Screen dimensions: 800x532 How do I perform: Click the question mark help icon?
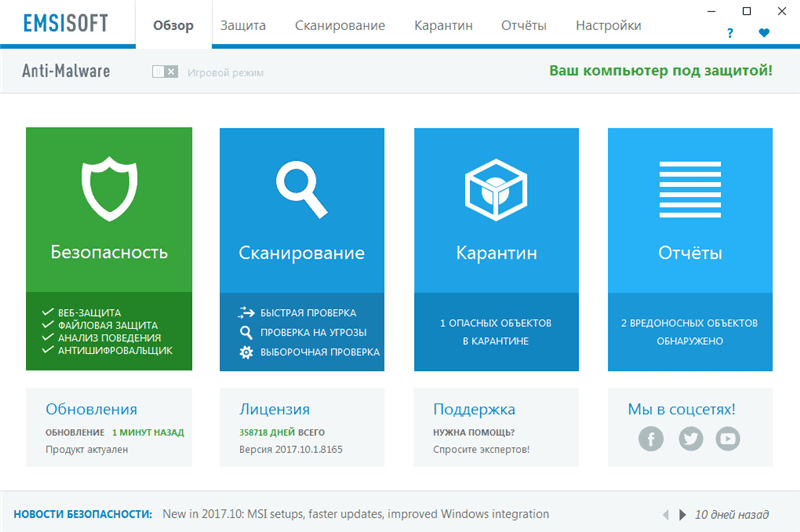pos(730,33)
